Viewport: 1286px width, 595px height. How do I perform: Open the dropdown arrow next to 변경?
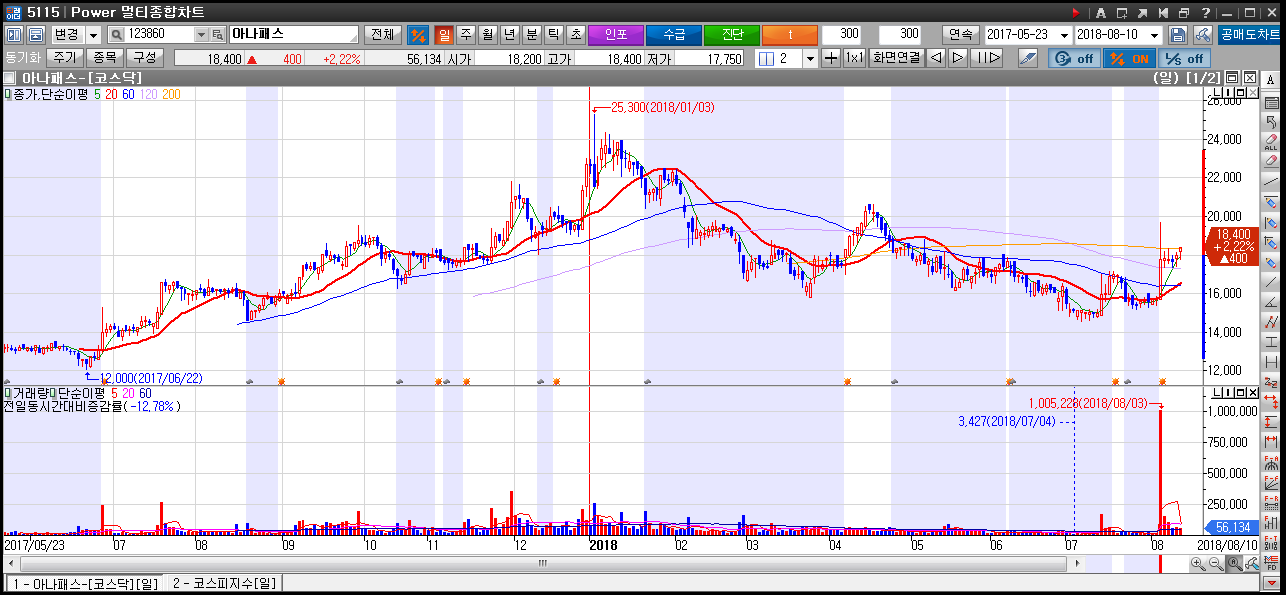pyautogui.click(x=93, y=34)
